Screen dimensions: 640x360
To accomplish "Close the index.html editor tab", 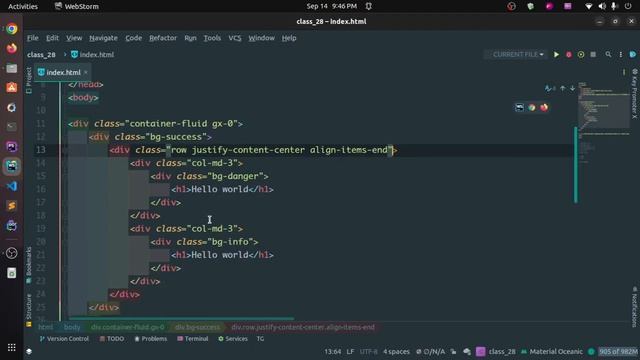I will pos(86,72).
